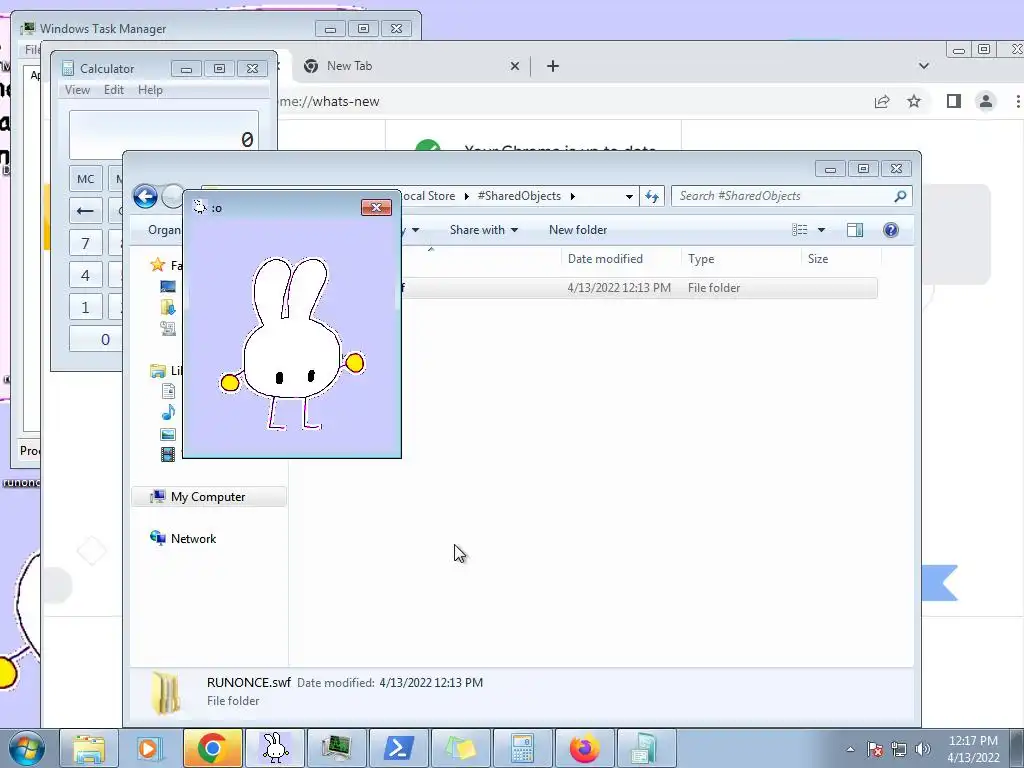The width and height of the screenshot is (1024, 768).
Task: Select Pictures library icon in sidebar
Action: pos(168,434)
